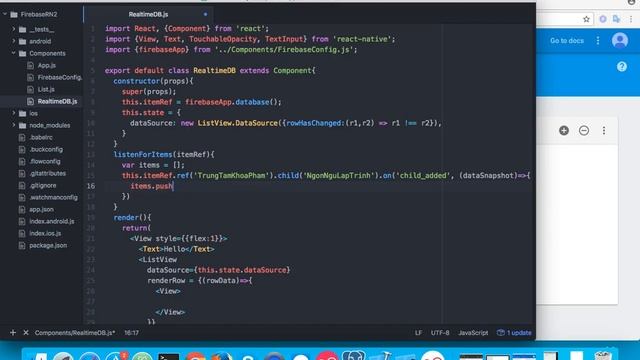Viewport: 640px width, 360px height.
Task: Open the .buckconfig file
Action: tap(46, 149)
